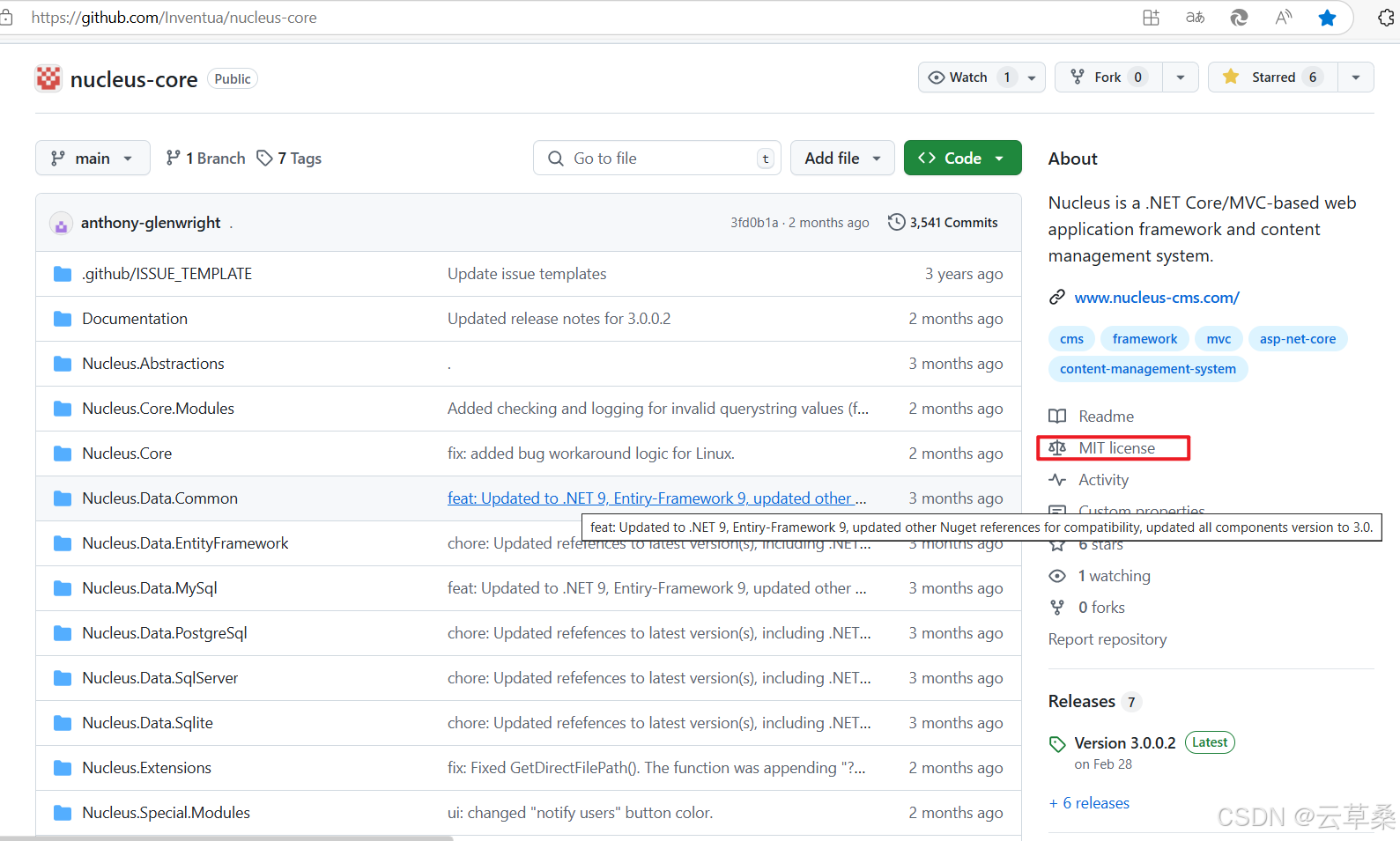This screenshot has width=1400, height=841.
Task: Click folder icon of Nucleus.Data.MySql row
Action: pos(63,588)
